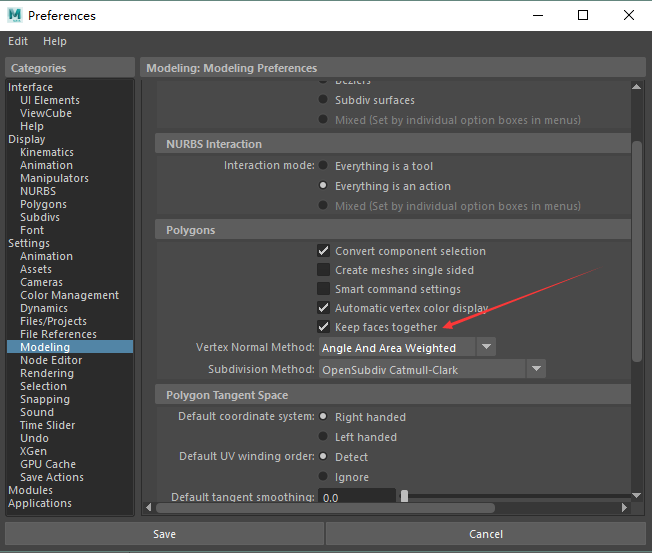Select Color Management category
This screenshot has width=652, height=553.
point(69,295)
